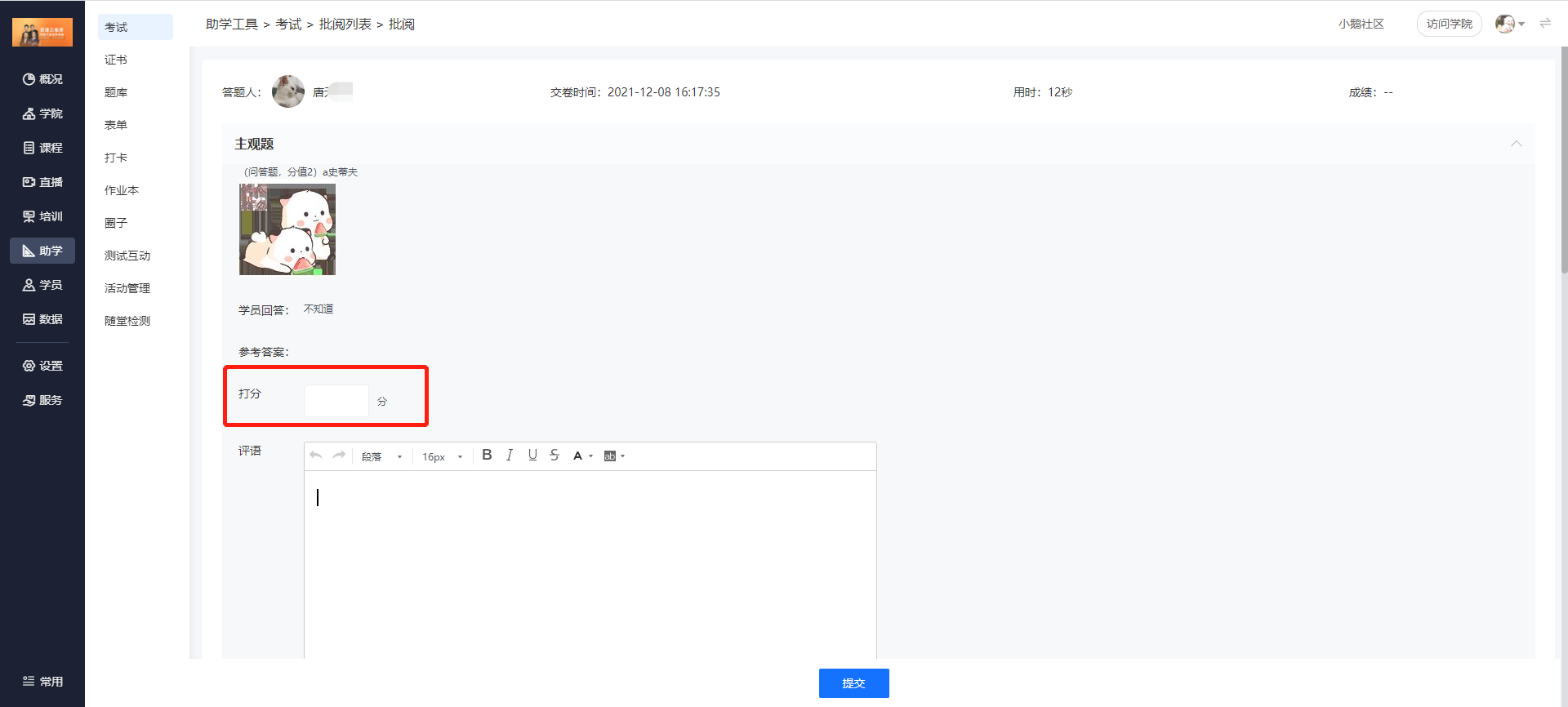1568x707 pixels.
Task: Open the text background color dropdown
Action: click(x=614, y=456)
